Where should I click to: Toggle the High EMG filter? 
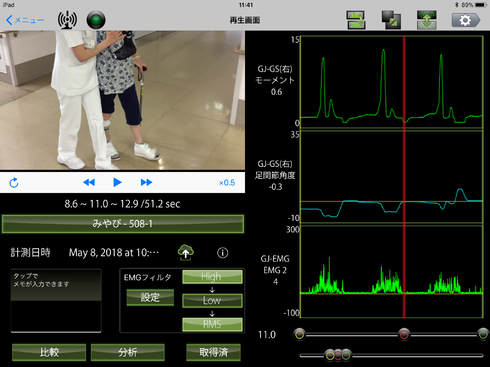coord(212,277)
